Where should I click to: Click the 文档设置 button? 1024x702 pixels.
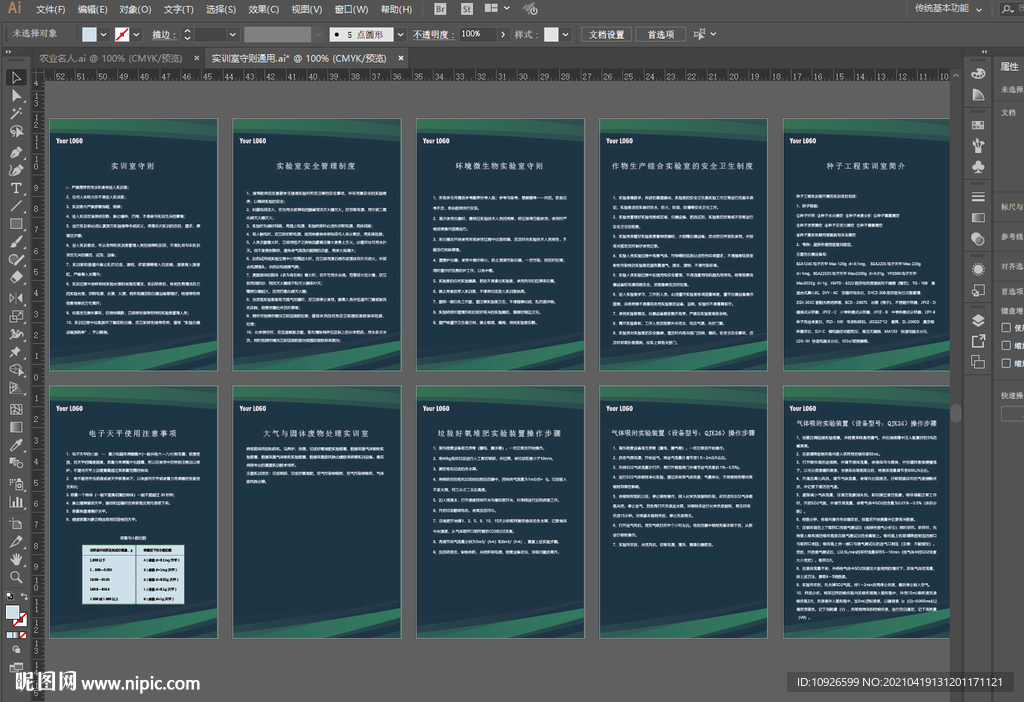click(606, 35)
